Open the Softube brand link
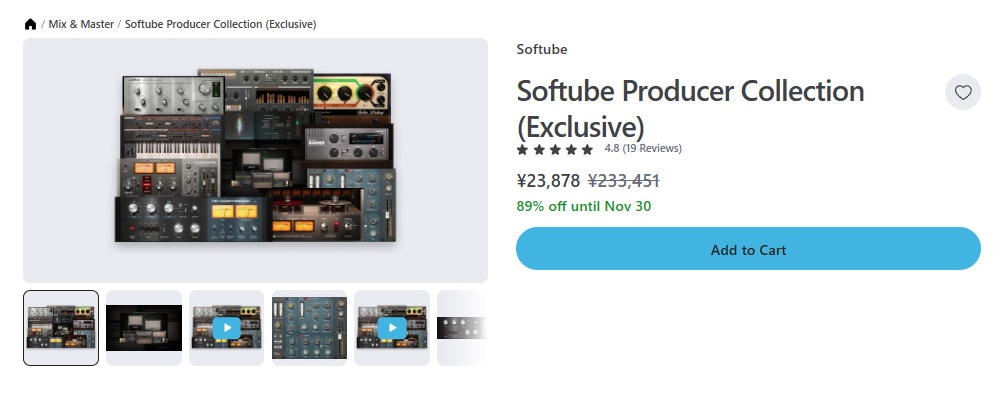This screenshot has width=1005, height=416. (541, 49)
